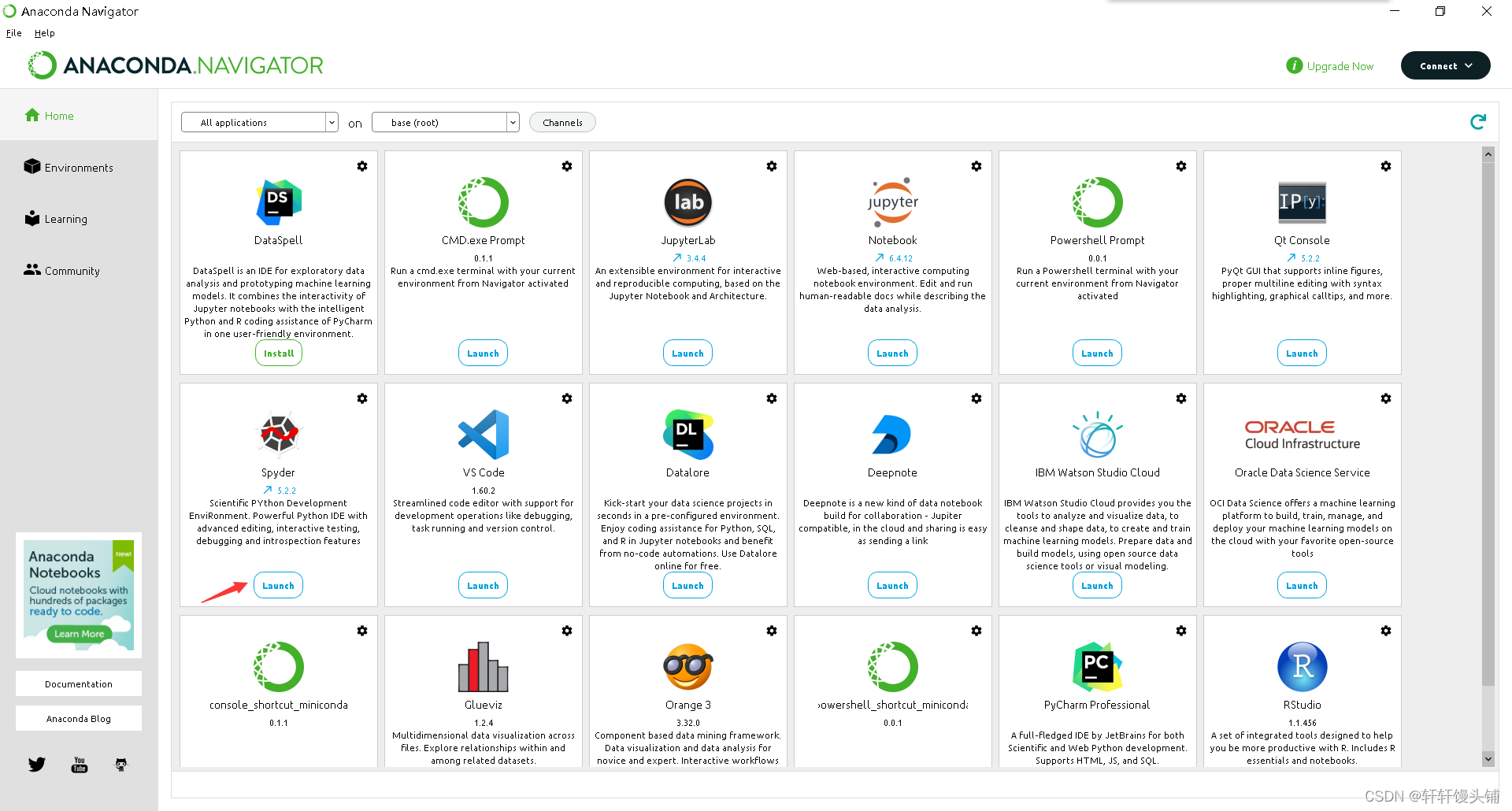The image size is (1512, 811).
Task: Open gear options for Jupyter Notebook tile
Action: tap(976, 166)
